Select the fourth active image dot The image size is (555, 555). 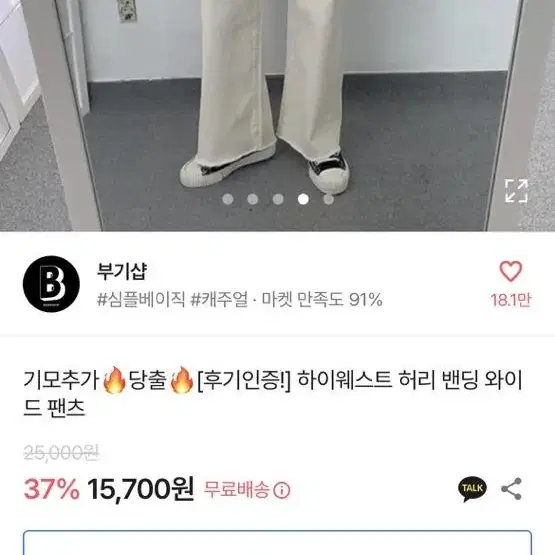[x=303, y=199]
